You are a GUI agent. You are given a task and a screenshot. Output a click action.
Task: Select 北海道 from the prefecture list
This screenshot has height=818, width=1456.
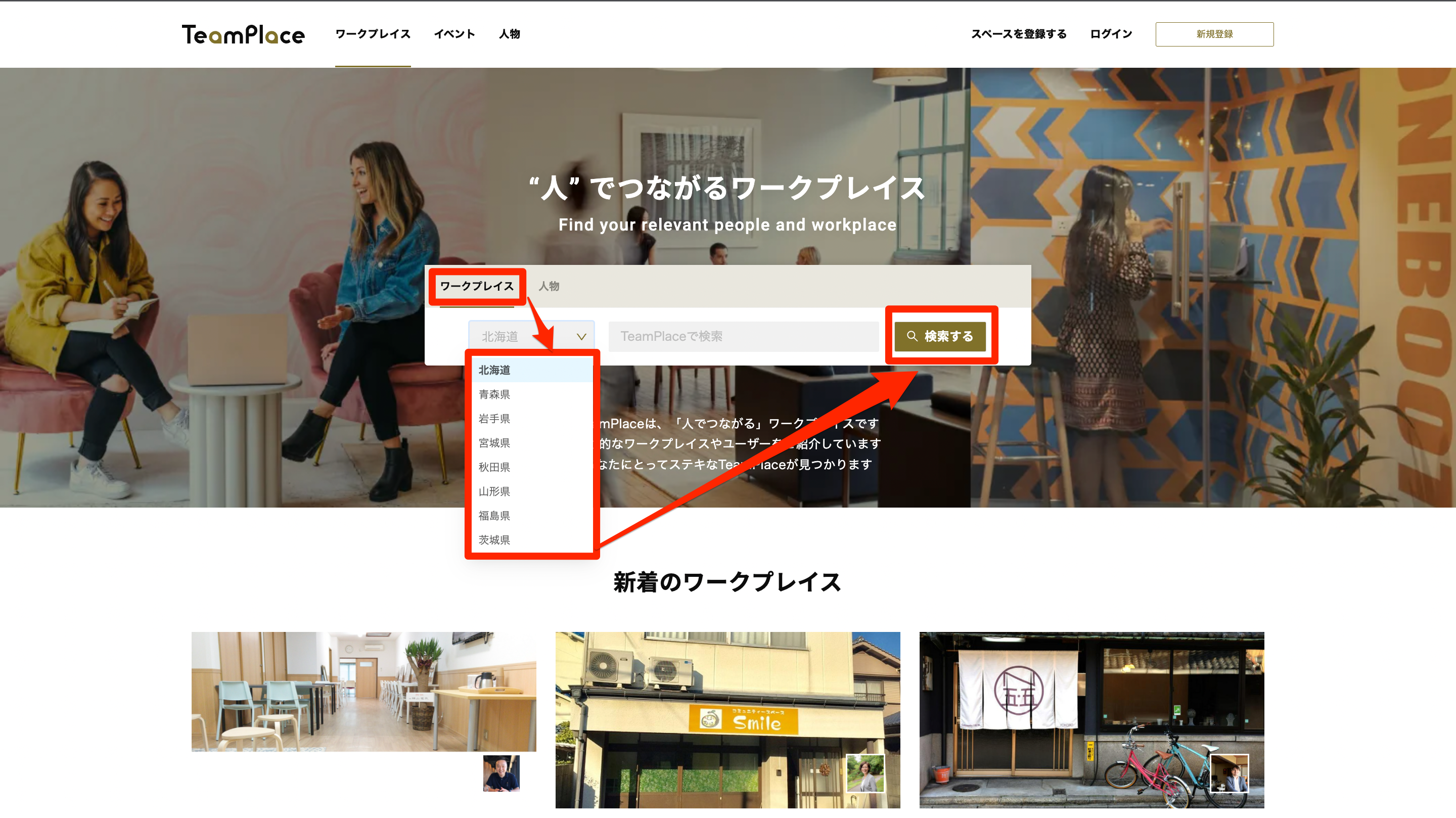coord(494,370)
